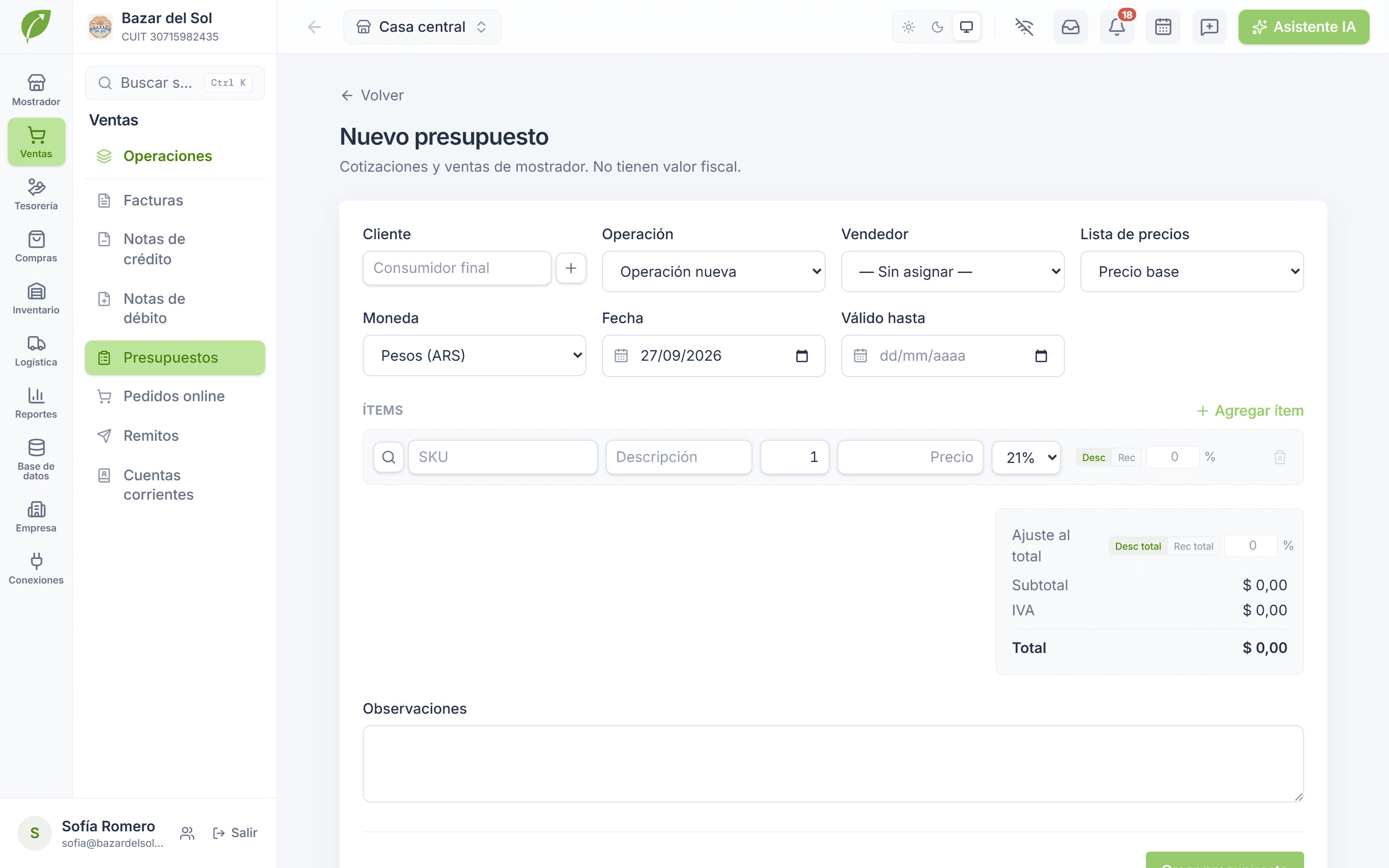The width and height of the screenshot is (1389, 868).
Task: Select Rec on the item row
Action: pos(1126,458)
